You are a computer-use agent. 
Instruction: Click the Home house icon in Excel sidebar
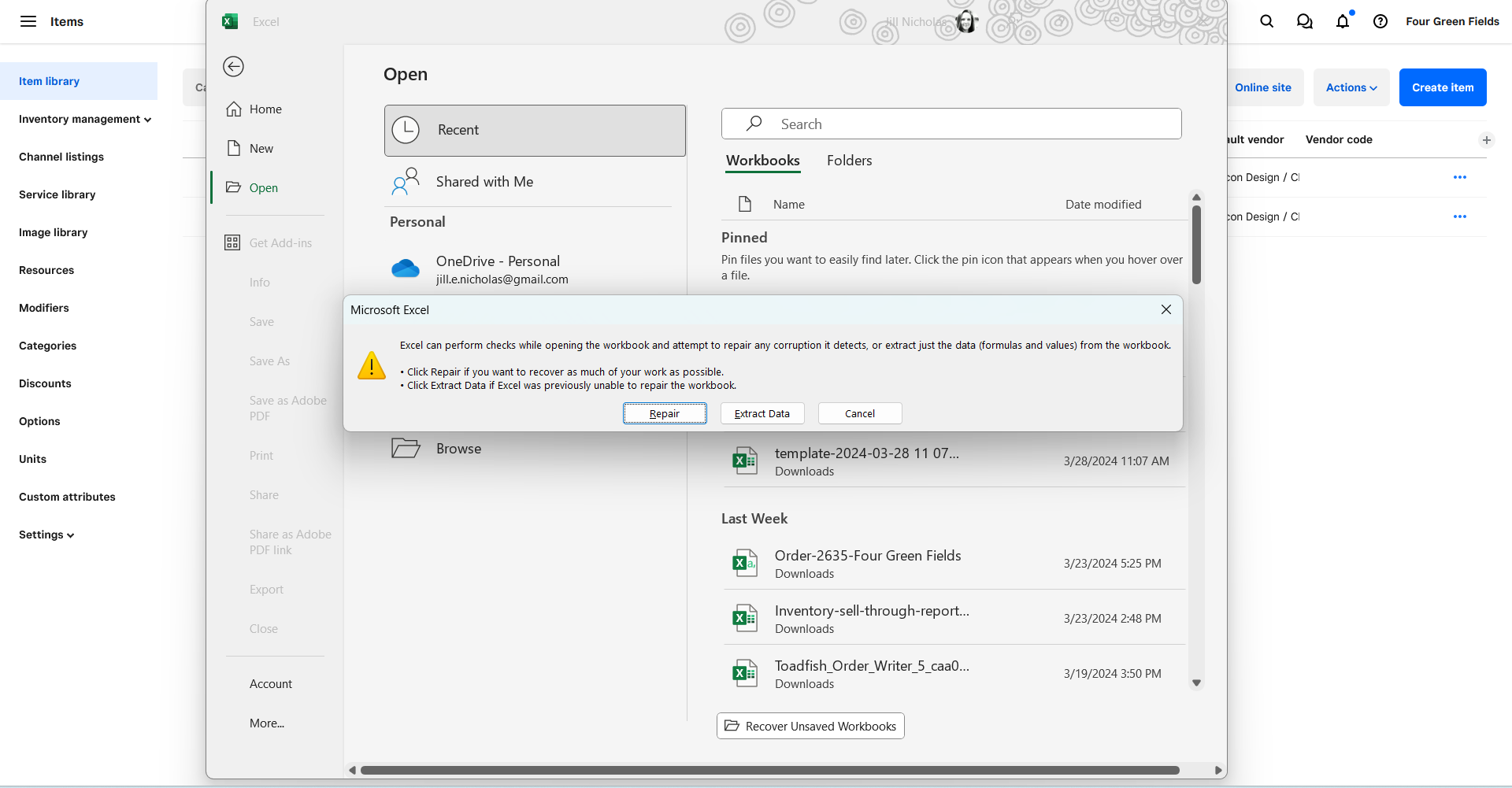[234, 109]
